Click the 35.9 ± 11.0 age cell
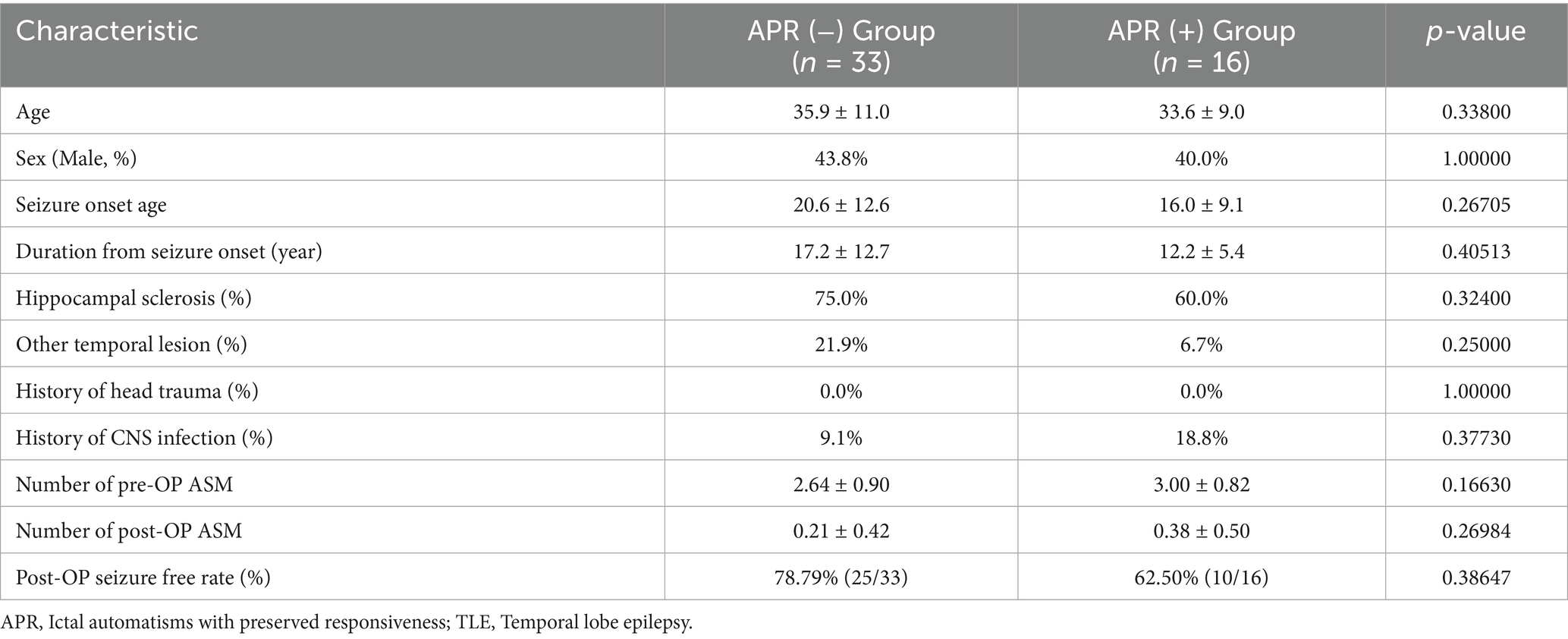 tap(841, 112)
